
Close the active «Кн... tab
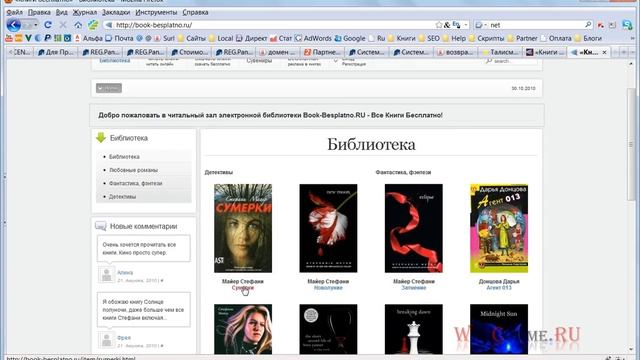[604, 52]
